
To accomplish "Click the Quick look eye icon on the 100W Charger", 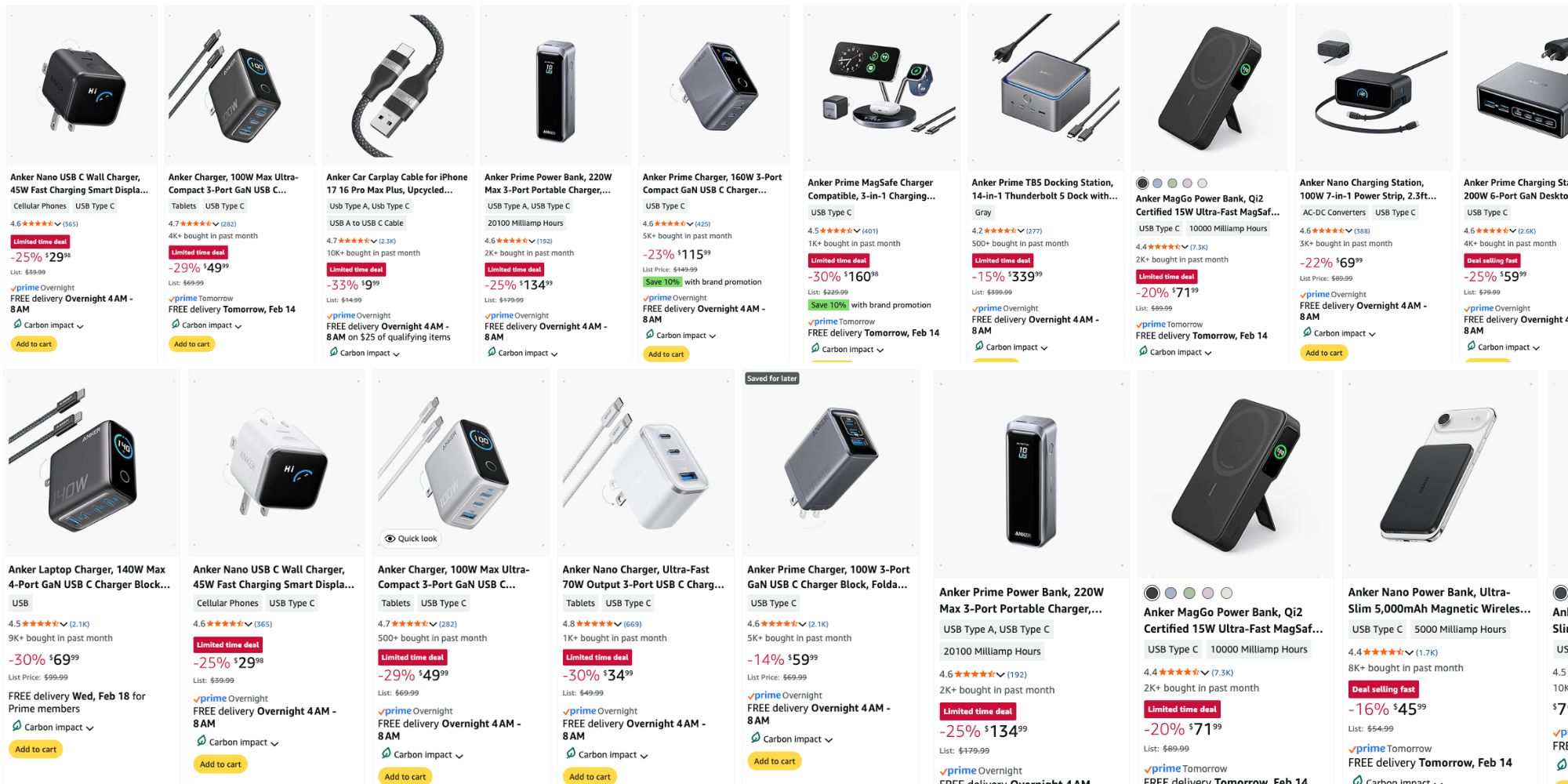I will [391, 539].
